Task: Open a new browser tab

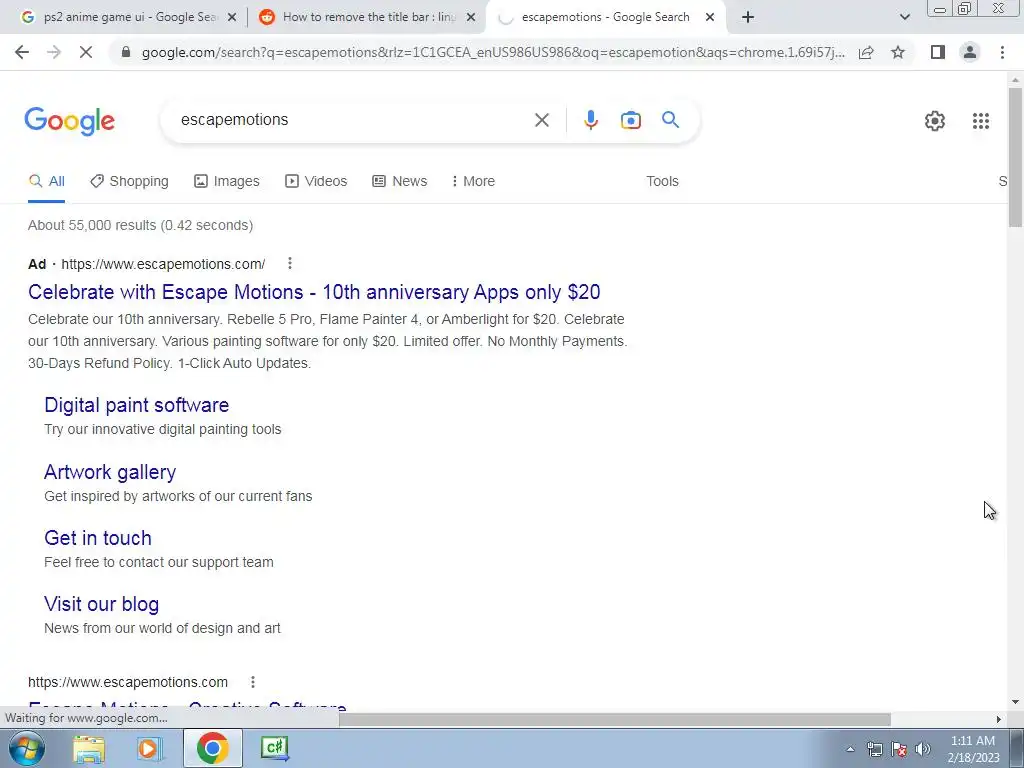Action: [x=748, y=18]
